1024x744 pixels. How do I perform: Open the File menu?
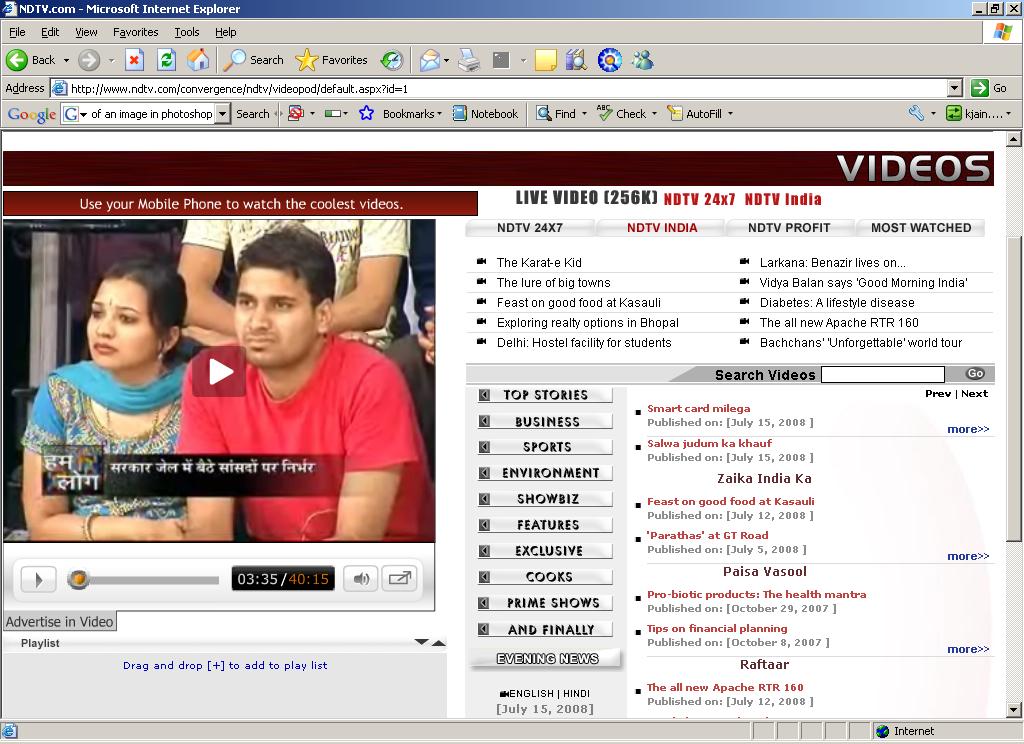[17, 32]
